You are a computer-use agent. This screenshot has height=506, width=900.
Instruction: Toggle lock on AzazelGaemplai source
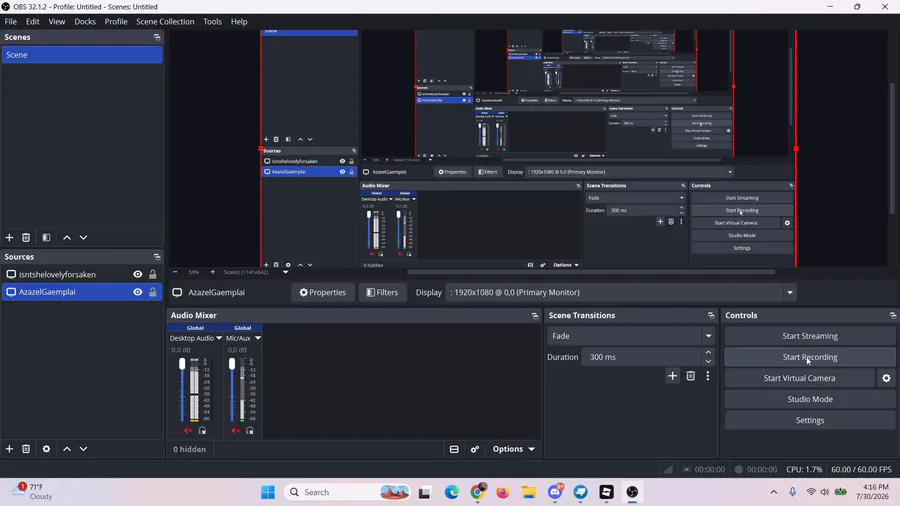(153, 292)
